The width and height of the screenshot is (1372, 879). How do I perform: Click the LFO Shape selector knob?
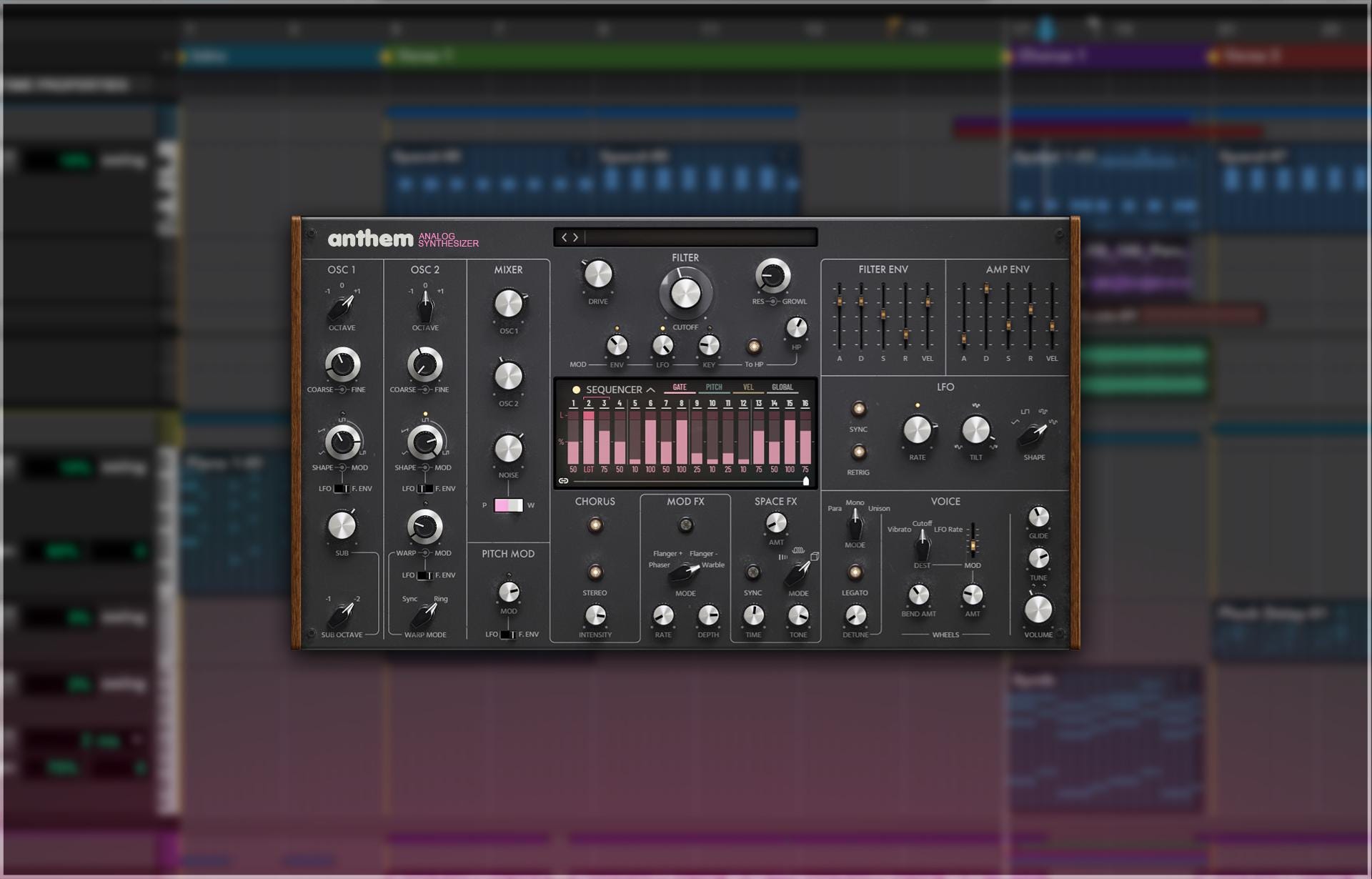(1033, 433)
